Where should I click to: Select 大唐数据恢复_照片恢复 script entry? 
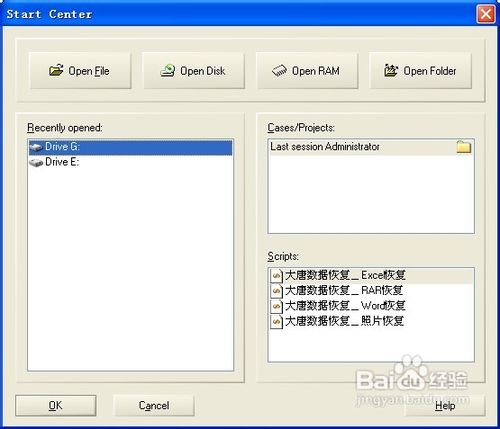coord(371,321)
